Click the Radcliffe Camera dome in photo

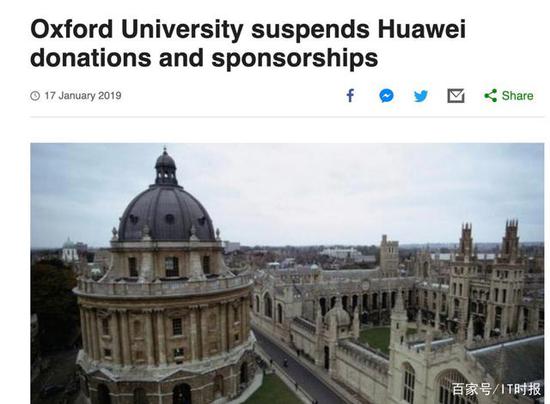click(167, 213)
